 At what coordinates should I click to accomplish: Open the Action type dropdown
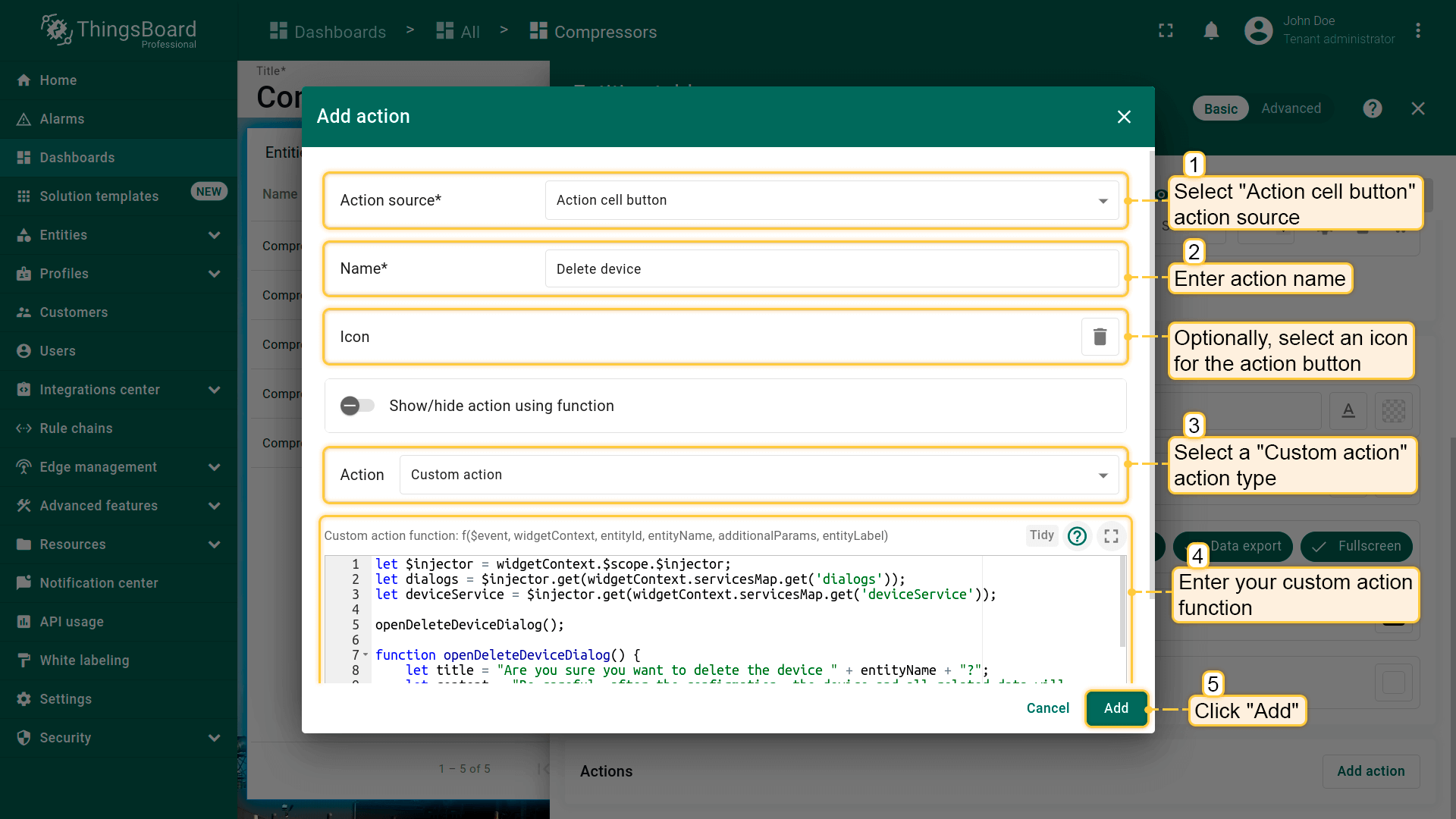758,475
